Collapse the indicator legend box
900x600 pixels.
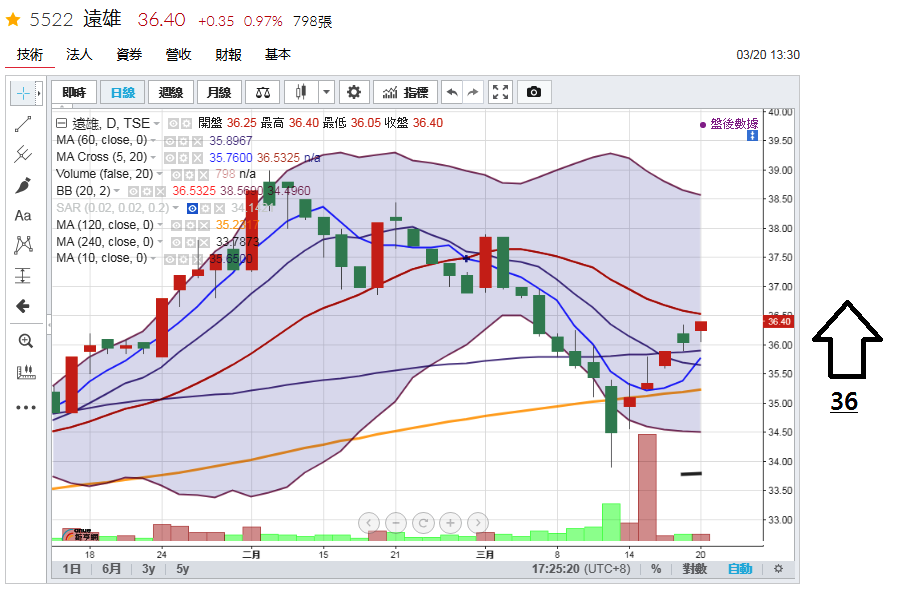[61, 123]
